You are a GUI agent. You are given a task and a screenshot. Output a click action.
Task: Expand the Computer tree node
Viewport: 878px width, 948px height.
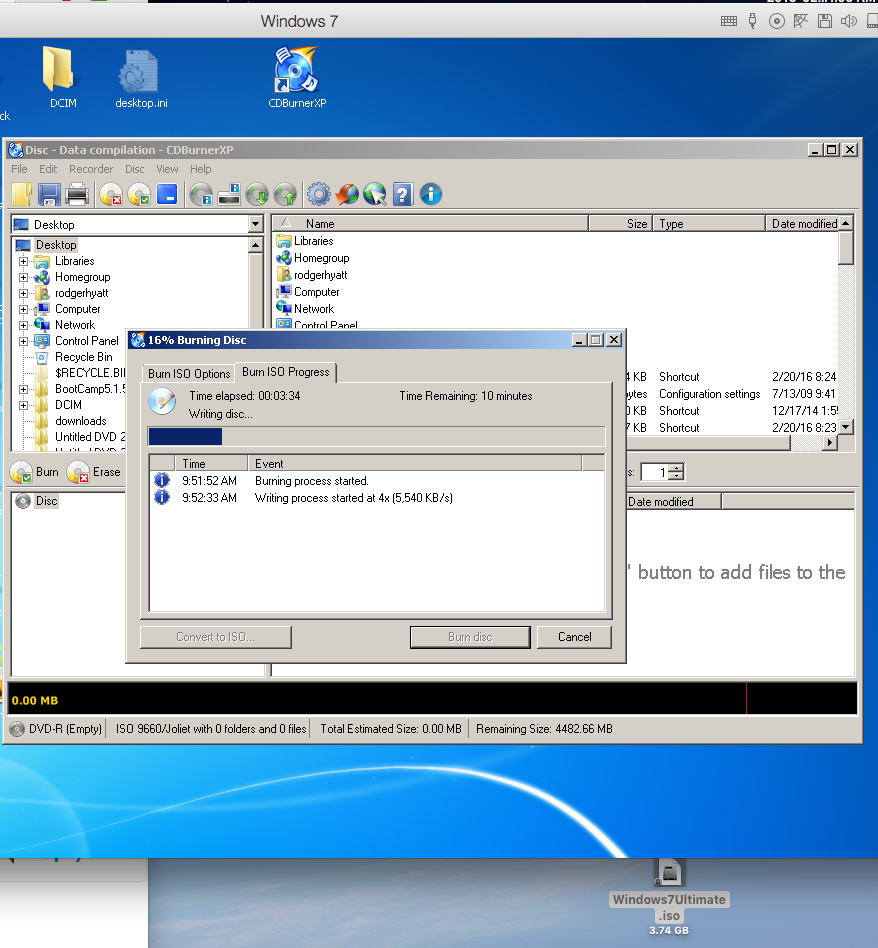(24, 309)
